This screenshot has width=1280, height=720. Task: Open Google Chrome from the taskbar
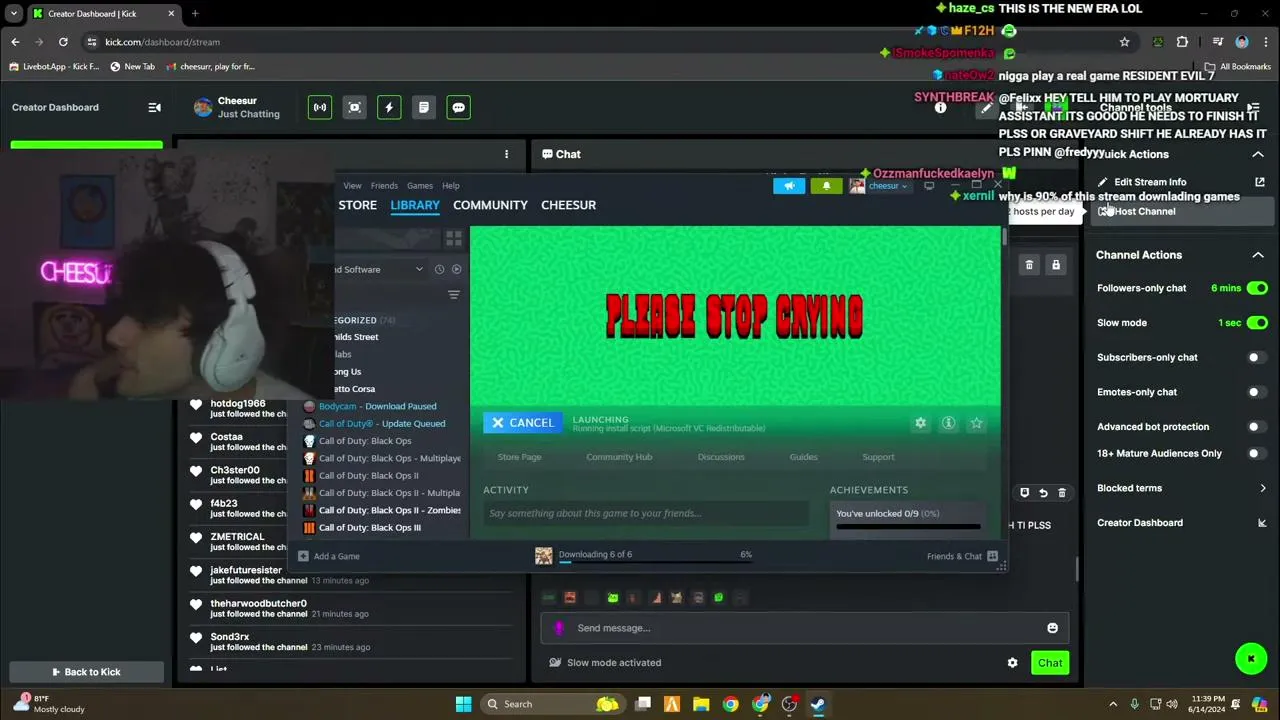click(731, 704)
